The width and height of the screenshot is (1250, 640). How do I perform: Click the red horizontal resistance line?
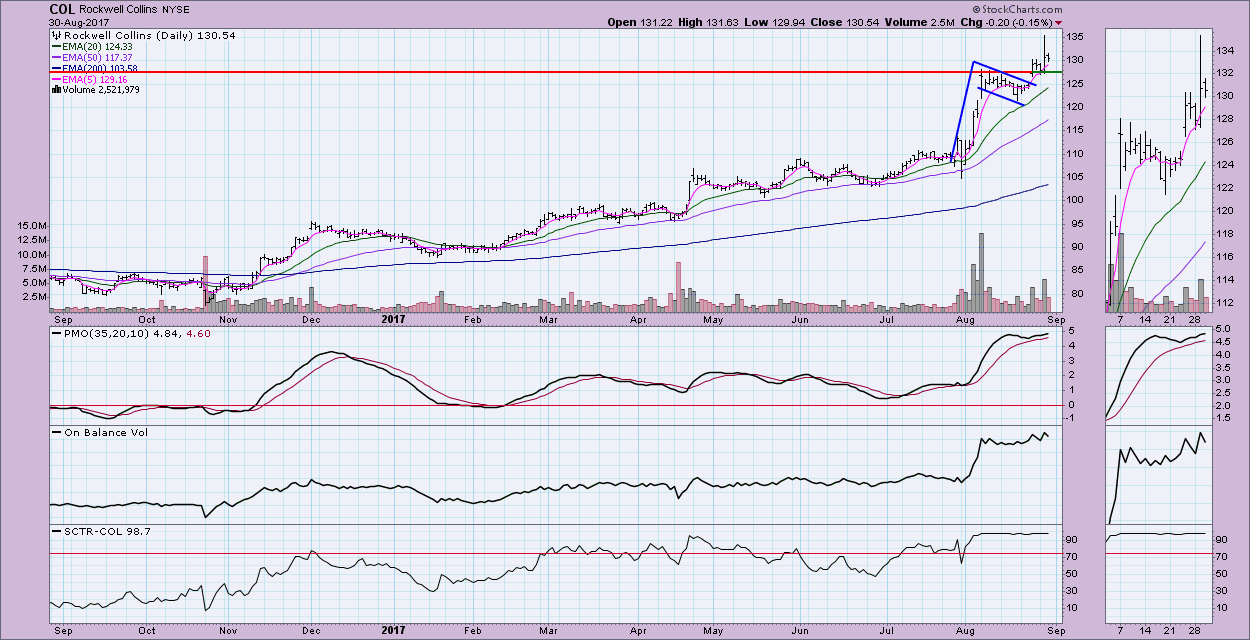click(x=500, y=73)
